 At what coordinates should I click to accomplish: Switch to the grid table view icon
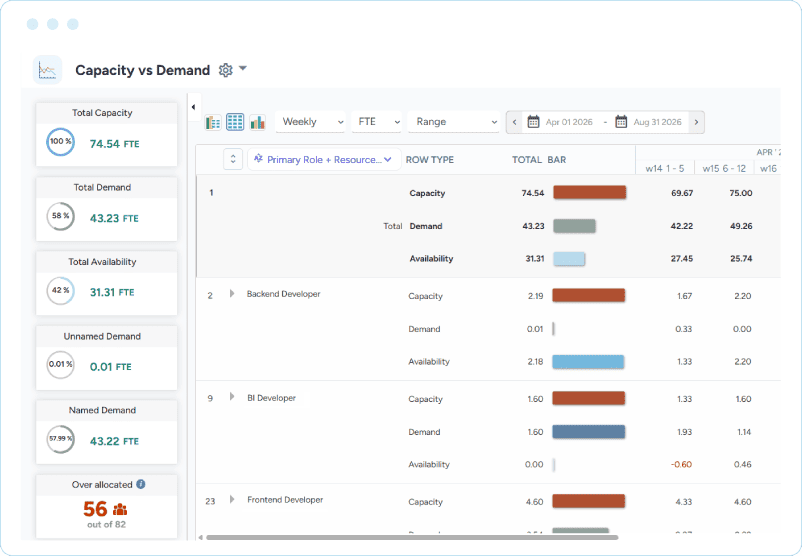click(235, 122)
